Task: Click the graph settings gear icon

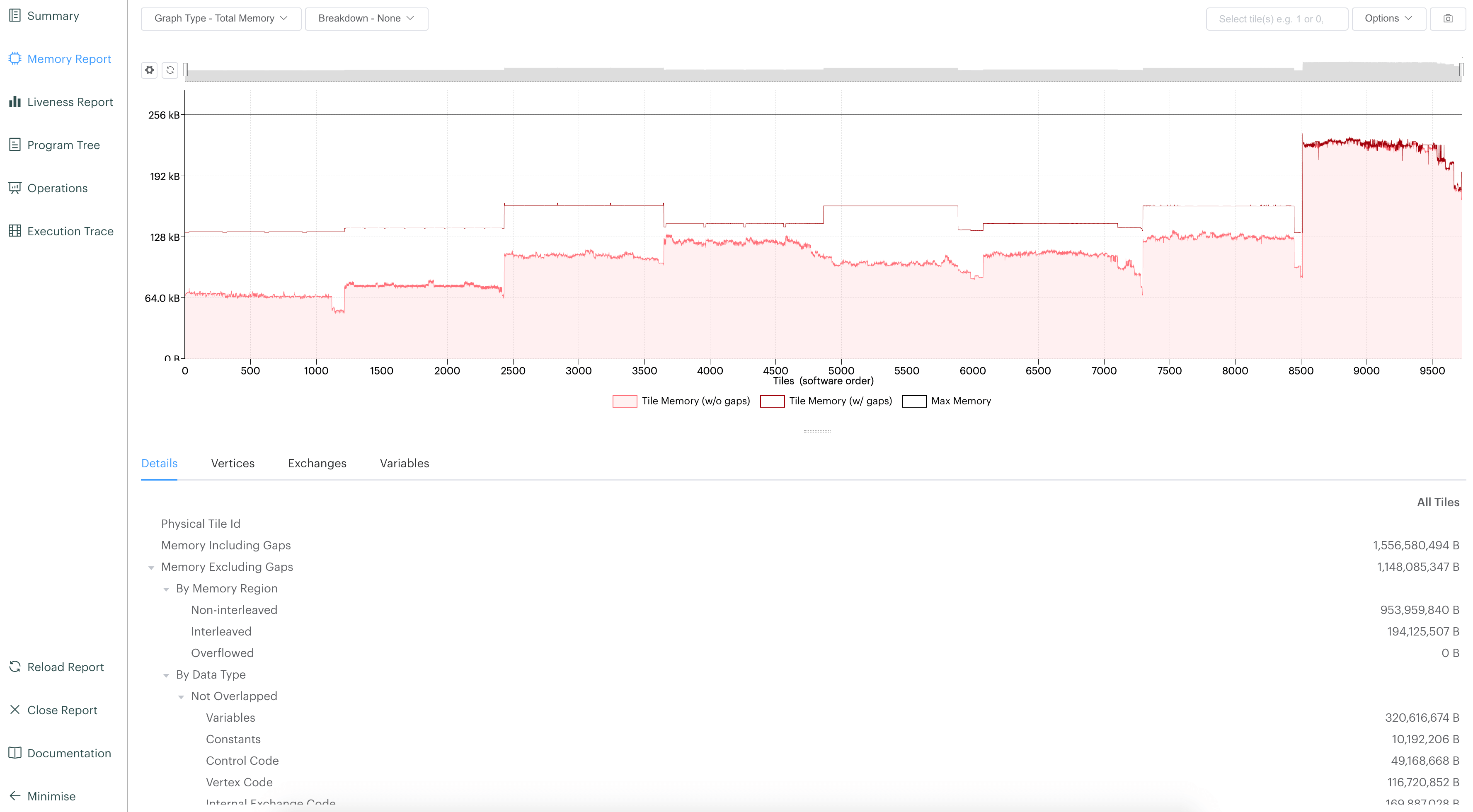Action: [x=149, y=70]
